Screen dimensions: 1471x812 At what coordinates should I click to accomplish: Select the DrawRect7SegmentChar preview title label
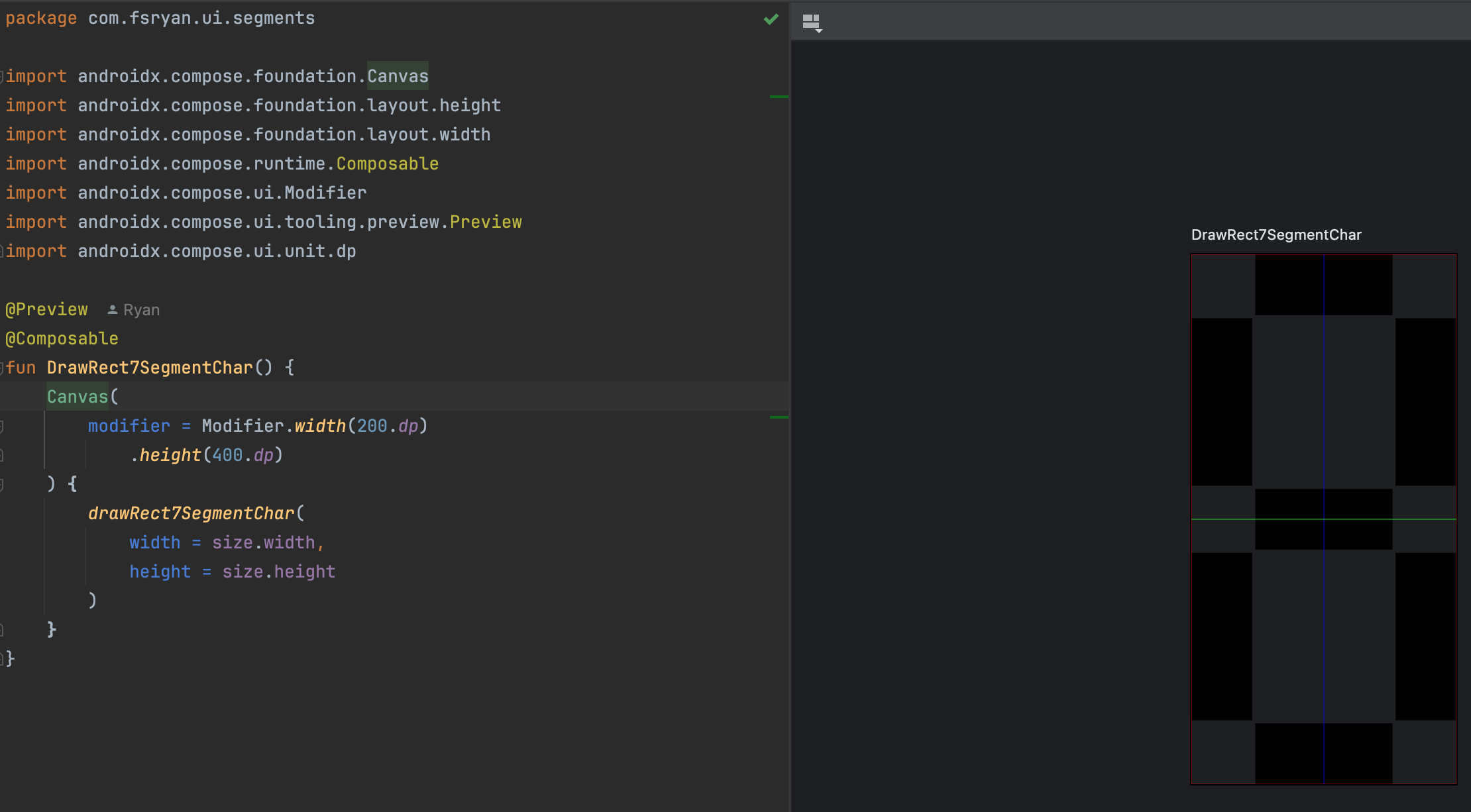point(1276,234)
